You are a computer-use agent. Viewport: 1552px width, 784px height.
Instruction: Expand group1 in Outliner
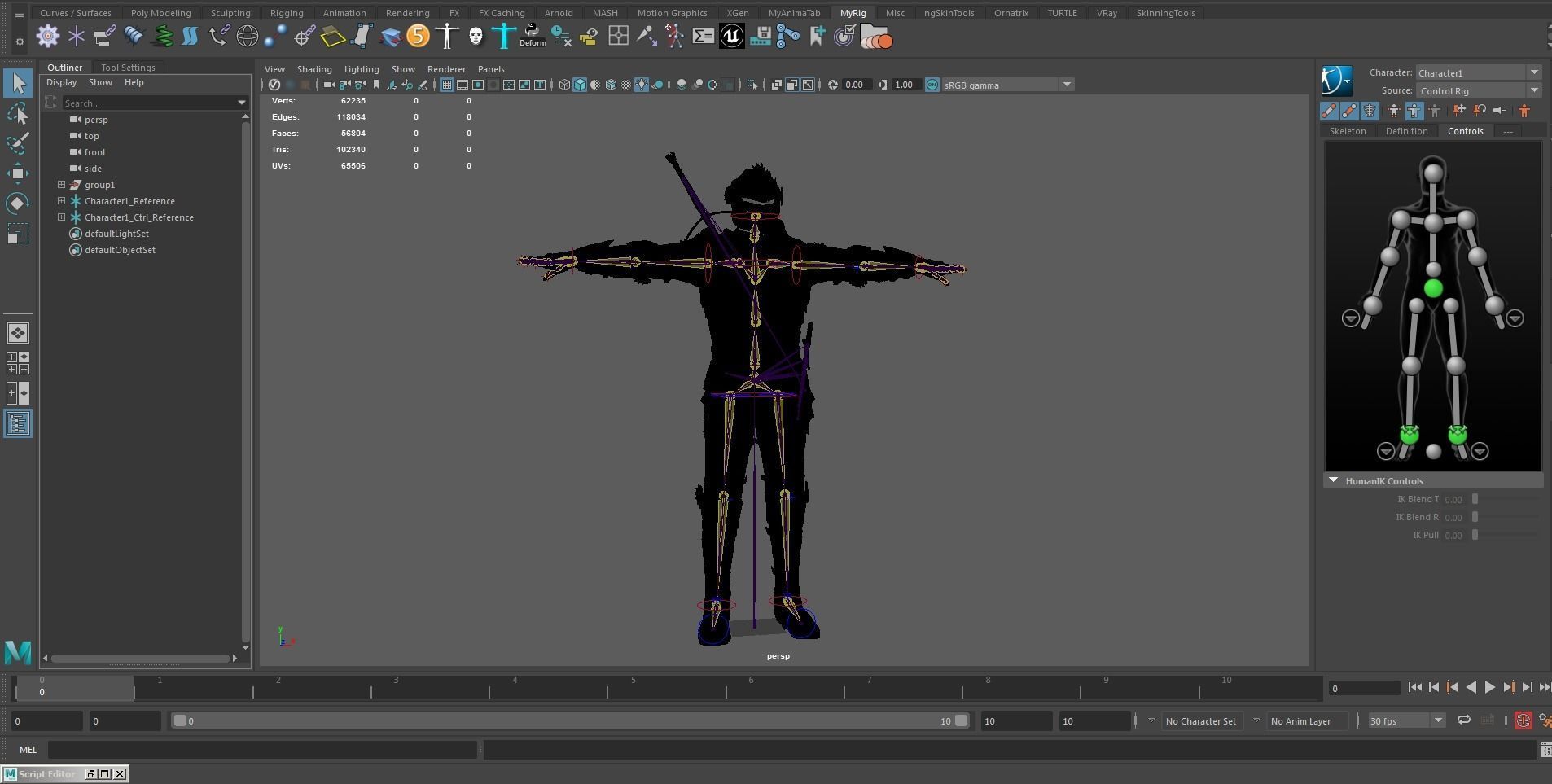coord(61,185)
